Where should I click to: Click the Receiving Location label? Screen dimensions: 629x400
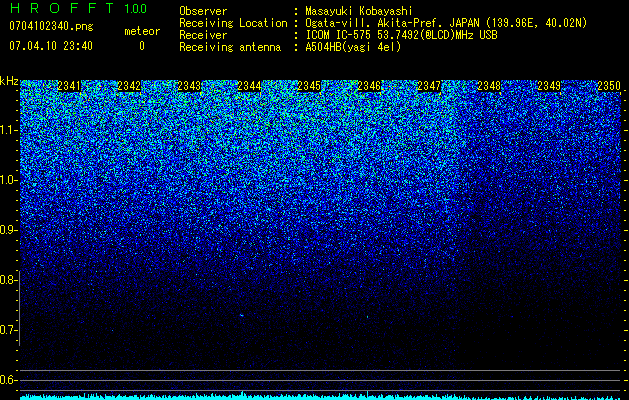point(233,23)
